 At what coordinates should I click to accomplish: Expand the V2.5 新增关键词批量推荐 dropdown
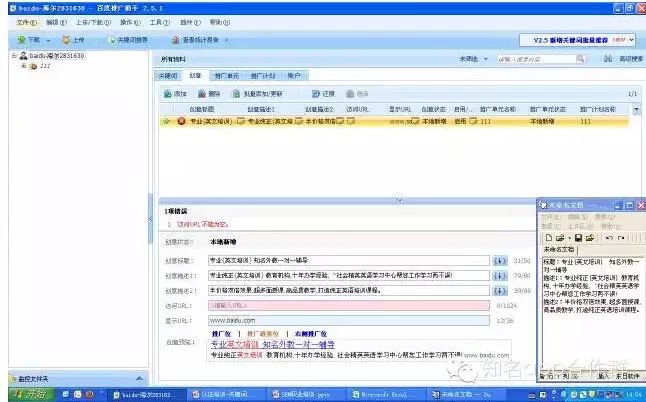click(631, 40)
